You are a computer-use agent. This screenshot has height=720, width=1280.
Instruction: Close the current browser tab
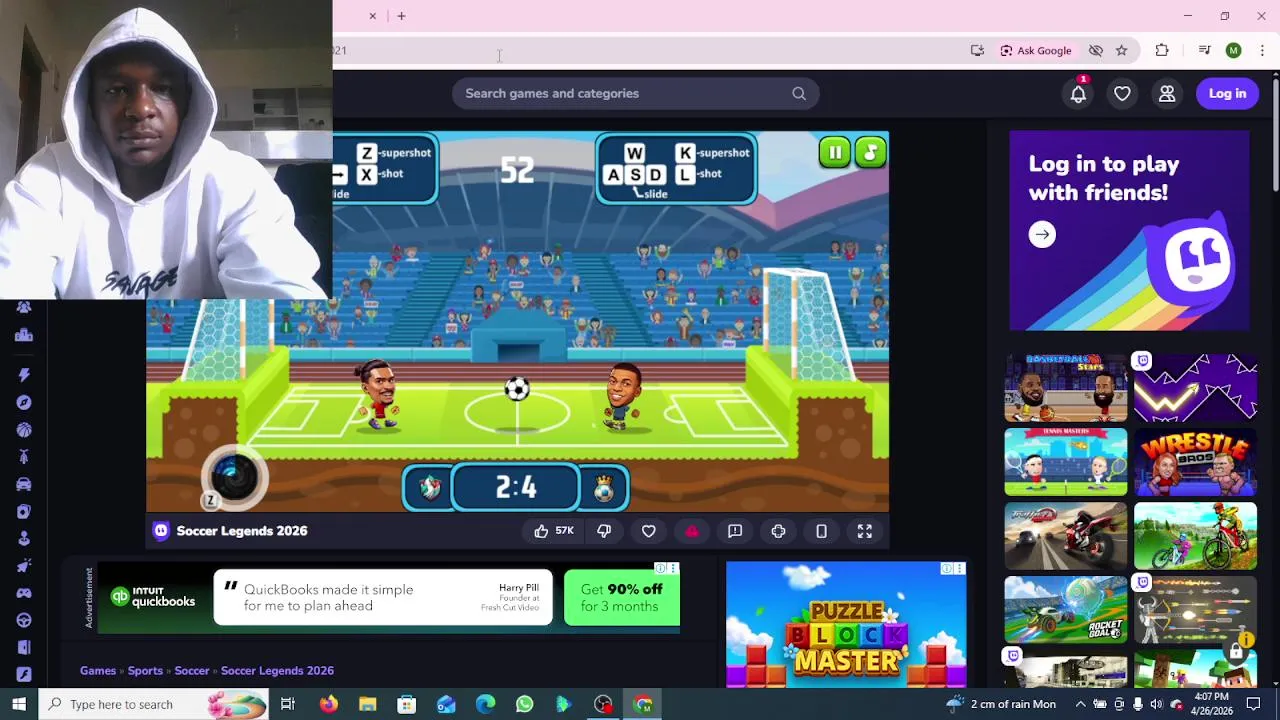372,16
